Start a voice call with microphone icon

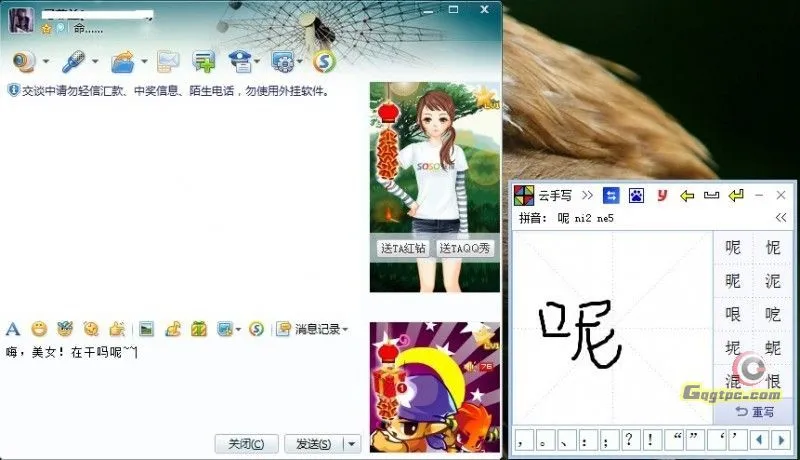[73, 61]
